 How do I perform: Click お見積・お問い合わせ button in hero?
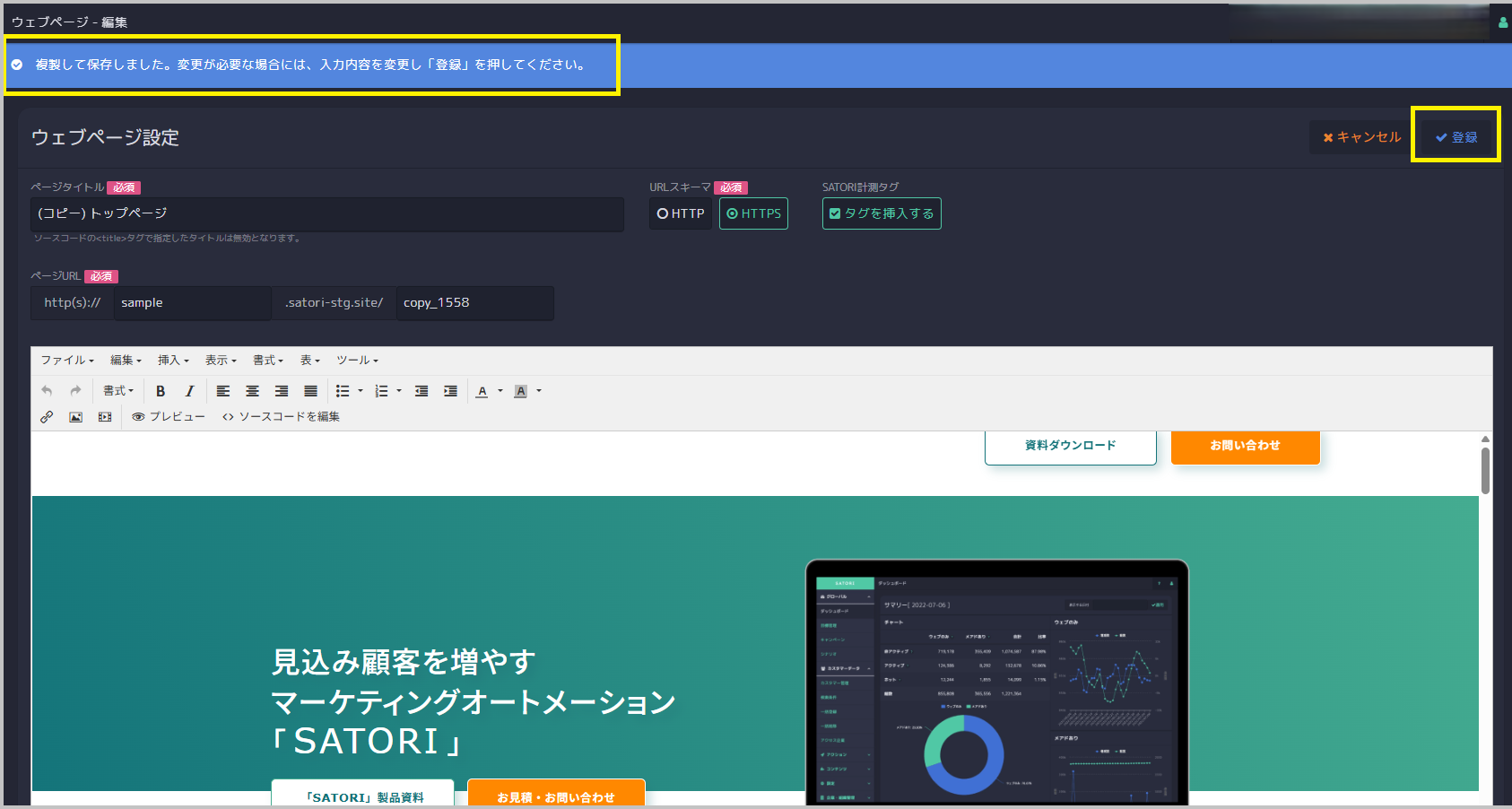coord(556,793)
